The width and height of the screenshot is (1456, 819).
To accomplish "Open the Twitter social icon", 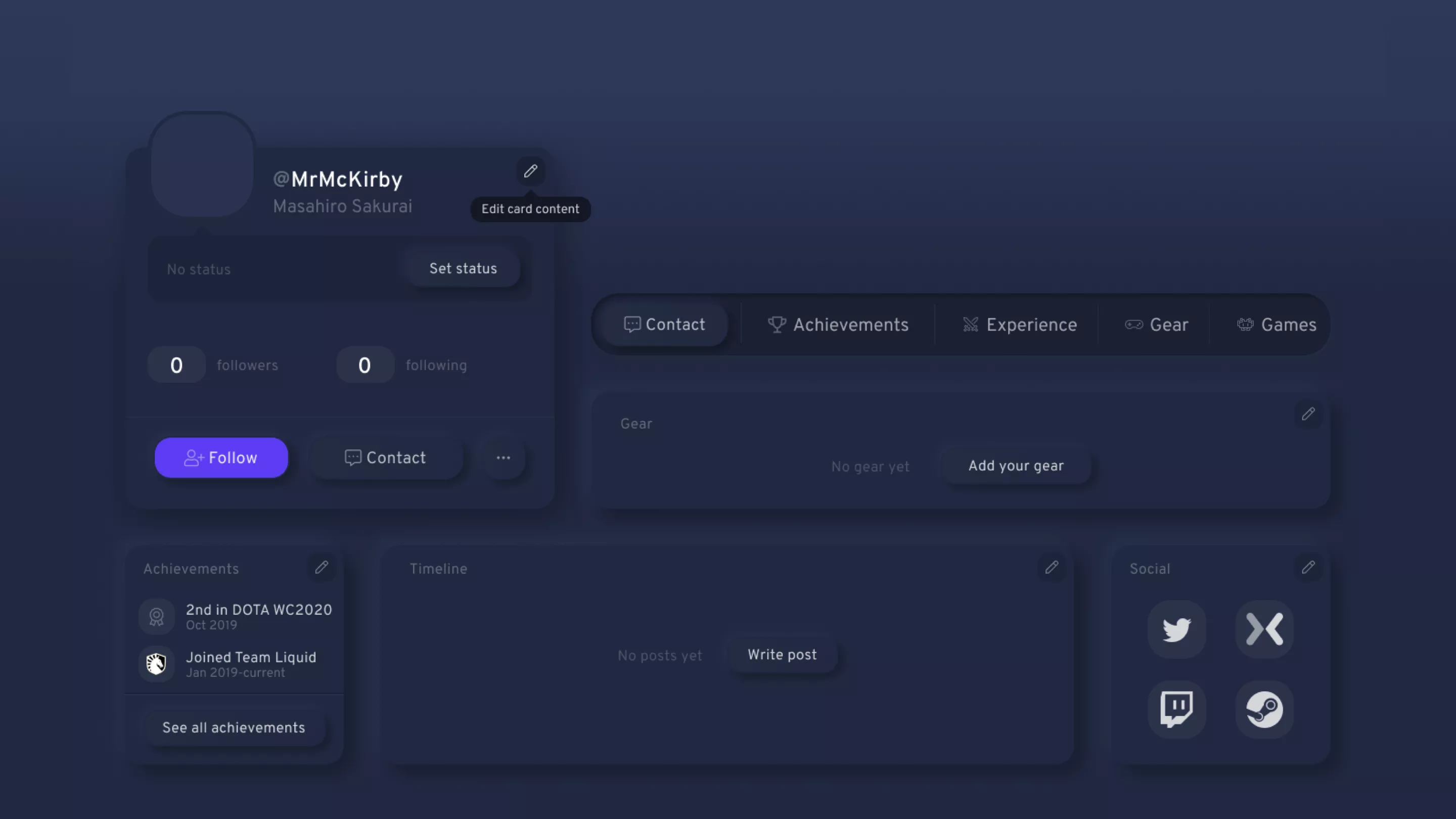I will (x=1177, y=629).
